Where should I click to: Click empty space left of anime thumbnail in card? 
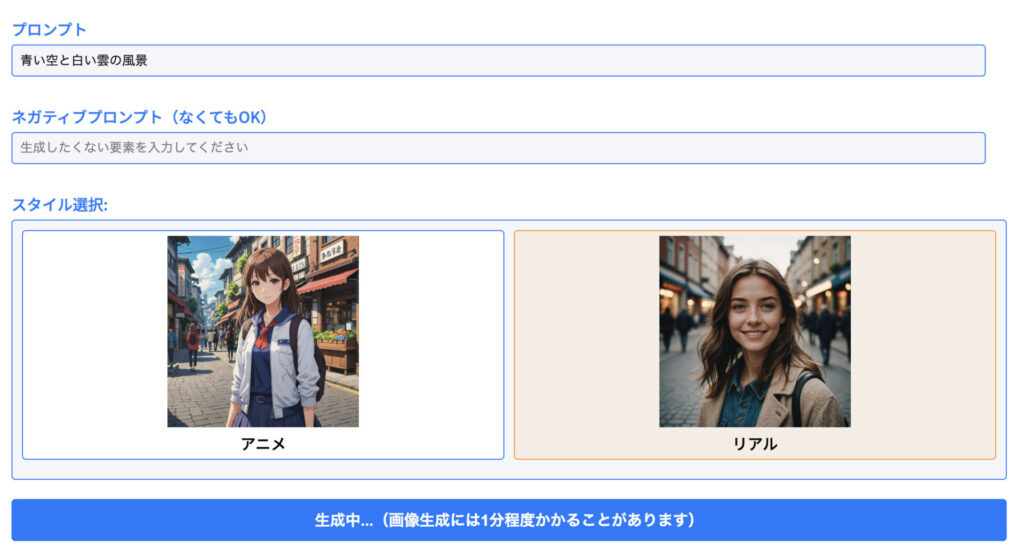coord(95,331)
